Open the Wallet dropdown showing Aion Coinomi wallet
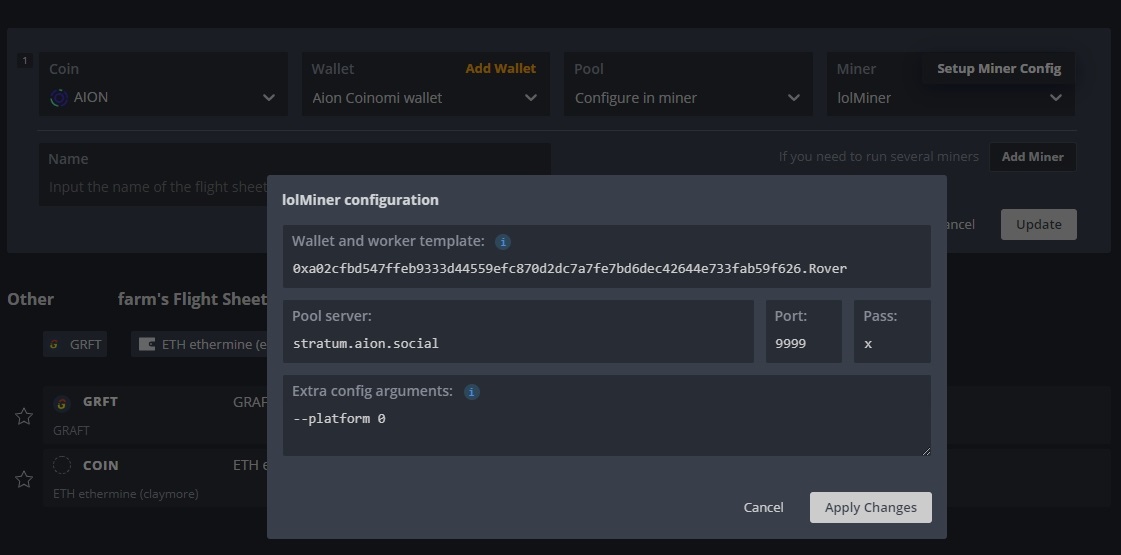This screenshot has height=555, width=1121. [425, 84]
